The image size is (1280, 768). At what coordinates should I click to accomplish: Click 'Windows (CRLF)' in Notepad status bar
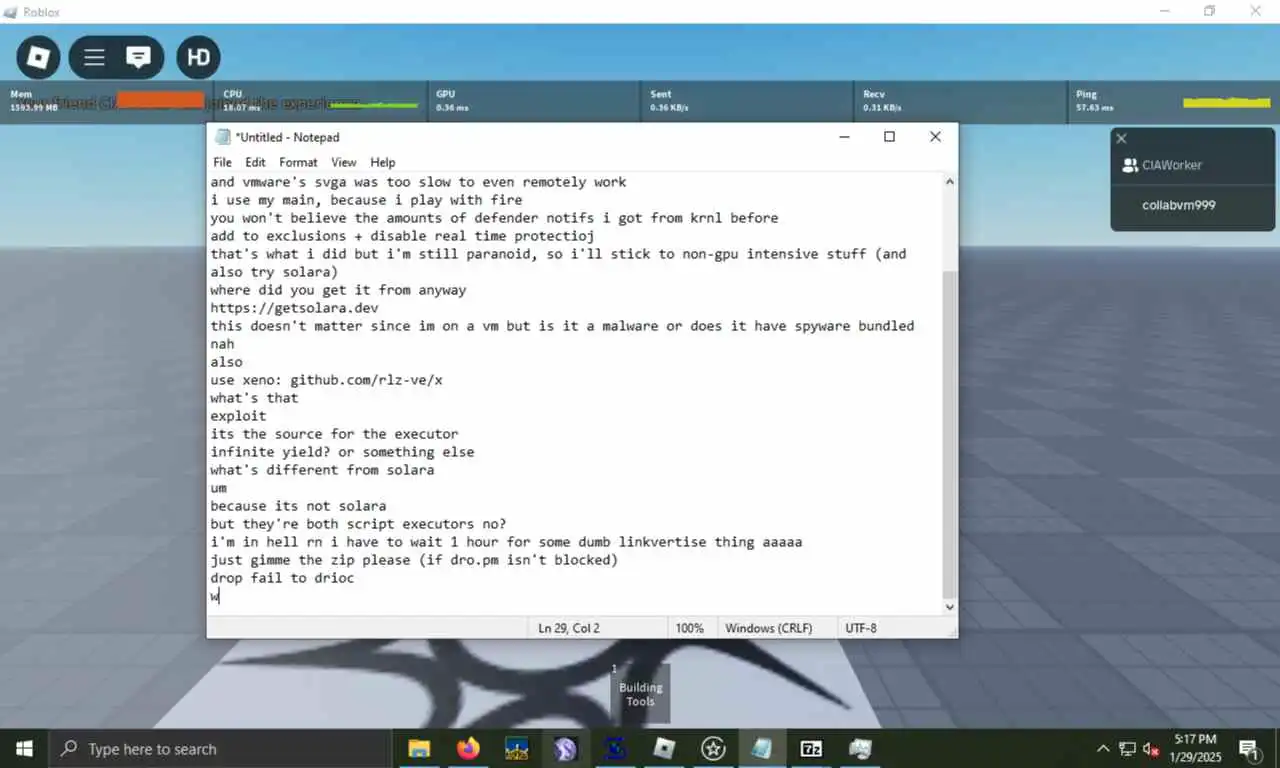(x=768, y=628)
